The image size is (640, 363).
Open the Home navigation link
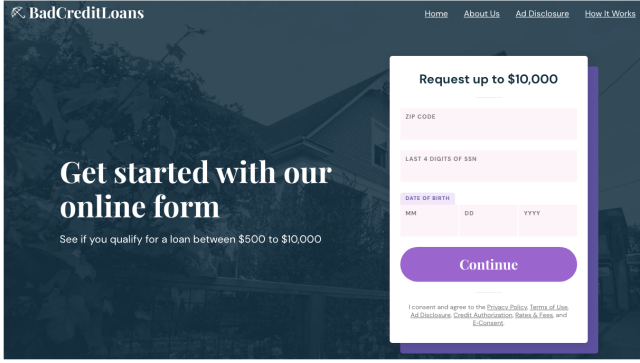436,14
